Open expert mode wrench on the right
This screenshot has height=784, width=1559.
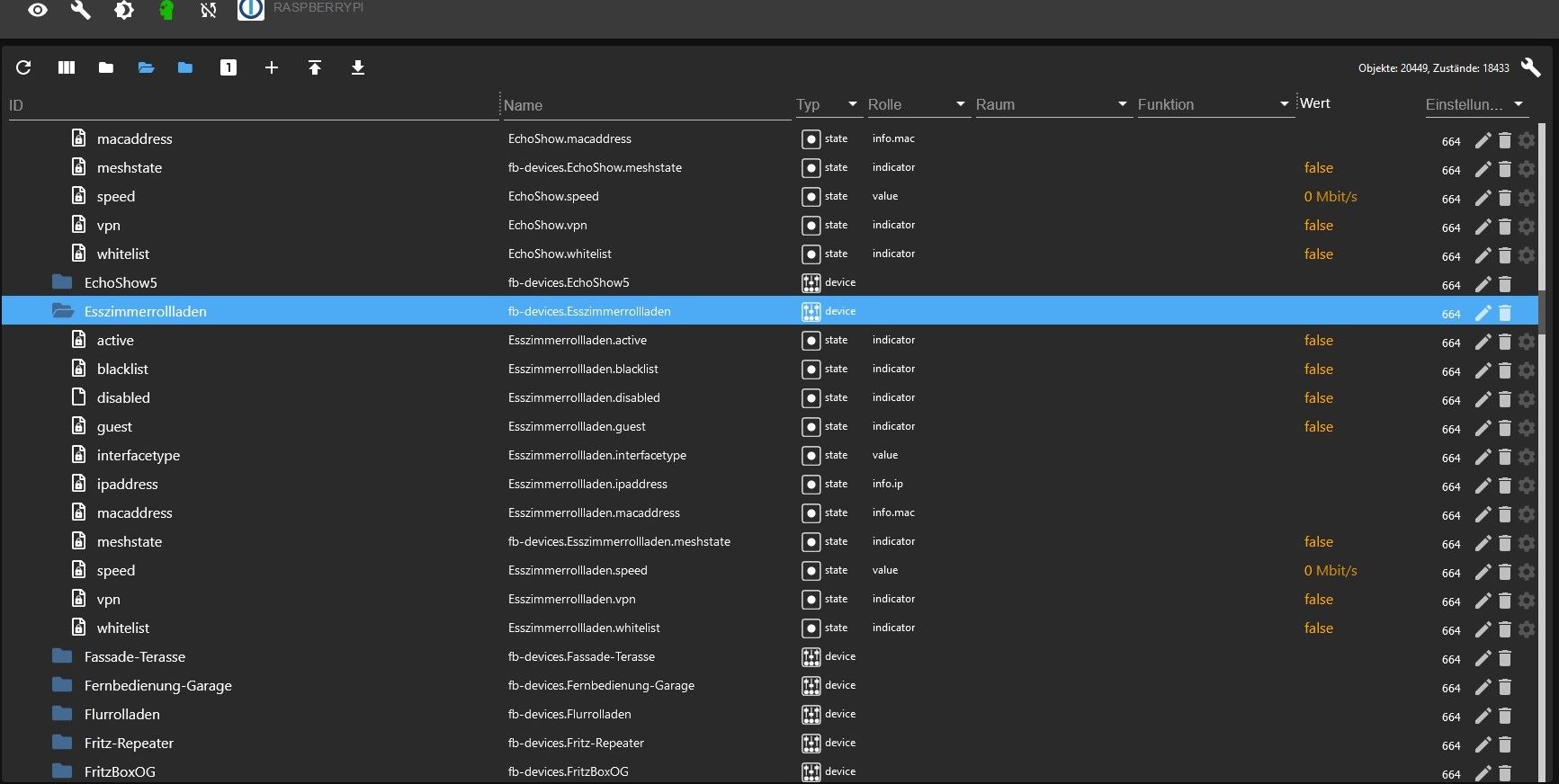click(1531, 67)
